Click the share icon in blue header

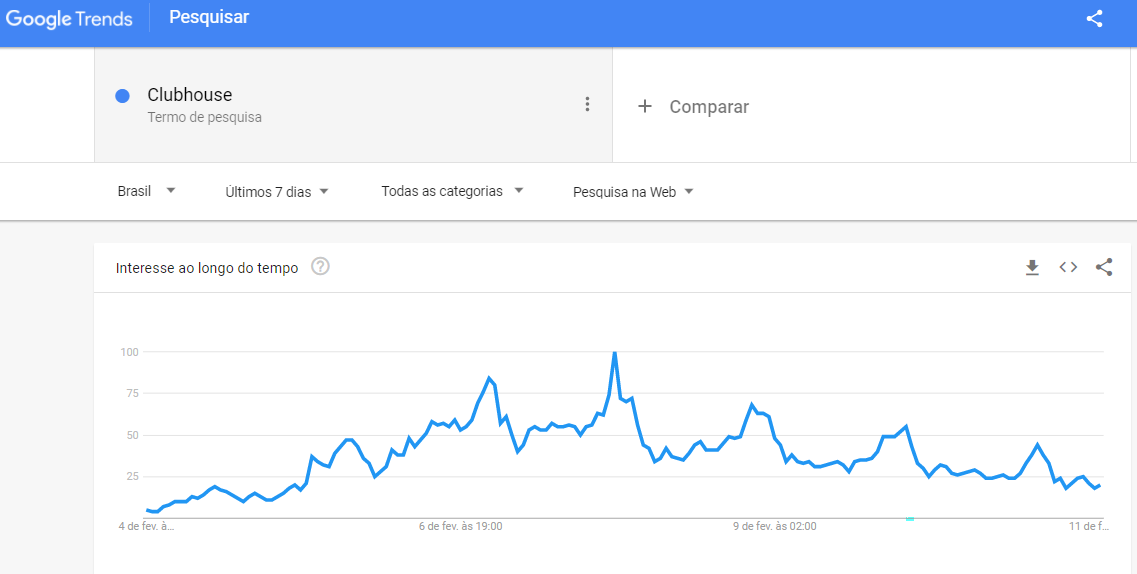click(x=1095, y=18)
